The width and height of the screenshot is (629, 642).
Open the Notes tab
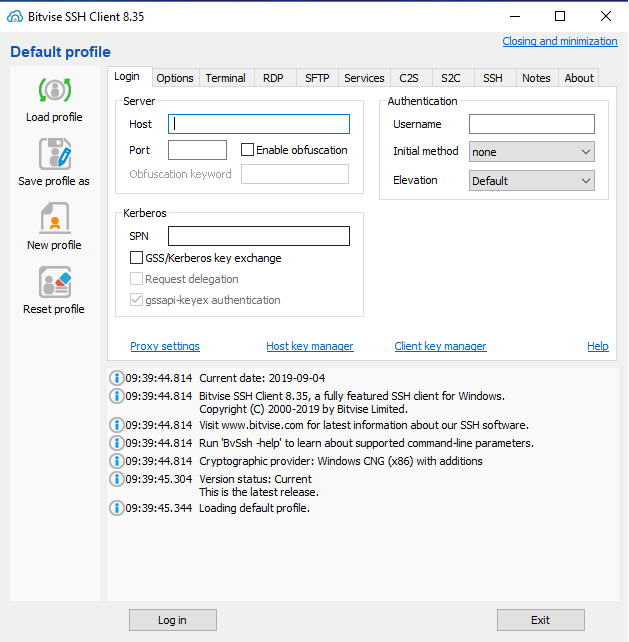[536, 78]
